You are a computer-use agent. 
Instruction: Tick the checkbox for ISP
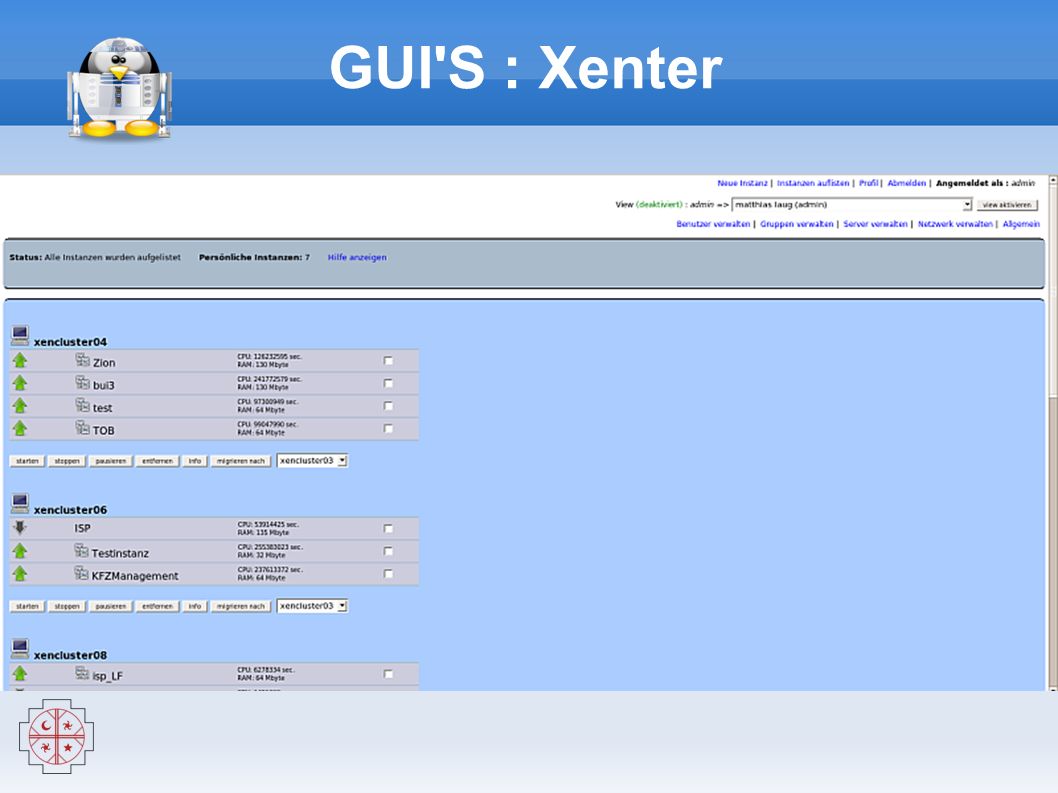pos(388,528)
